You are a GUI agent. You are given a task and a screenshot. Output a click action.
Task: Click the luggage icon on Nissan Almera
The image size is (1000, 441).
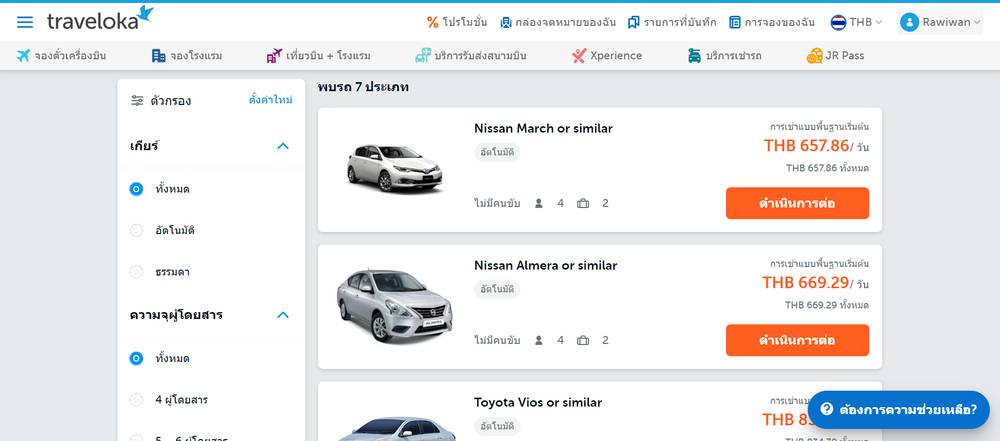pyautogui.click(x=583, y=341)
